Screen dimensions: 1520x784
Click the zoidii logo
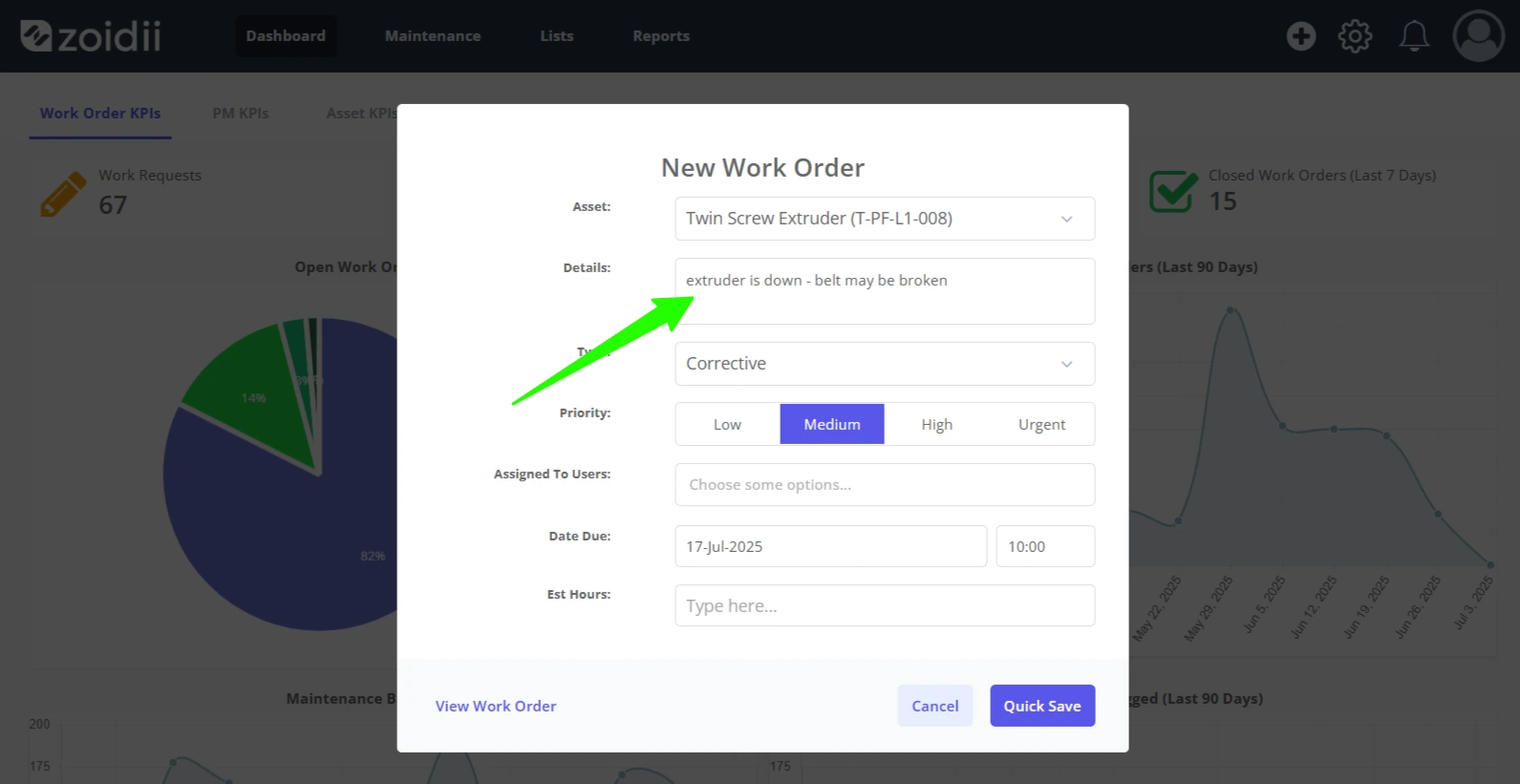pyautogui.click(x=91, y=36)
